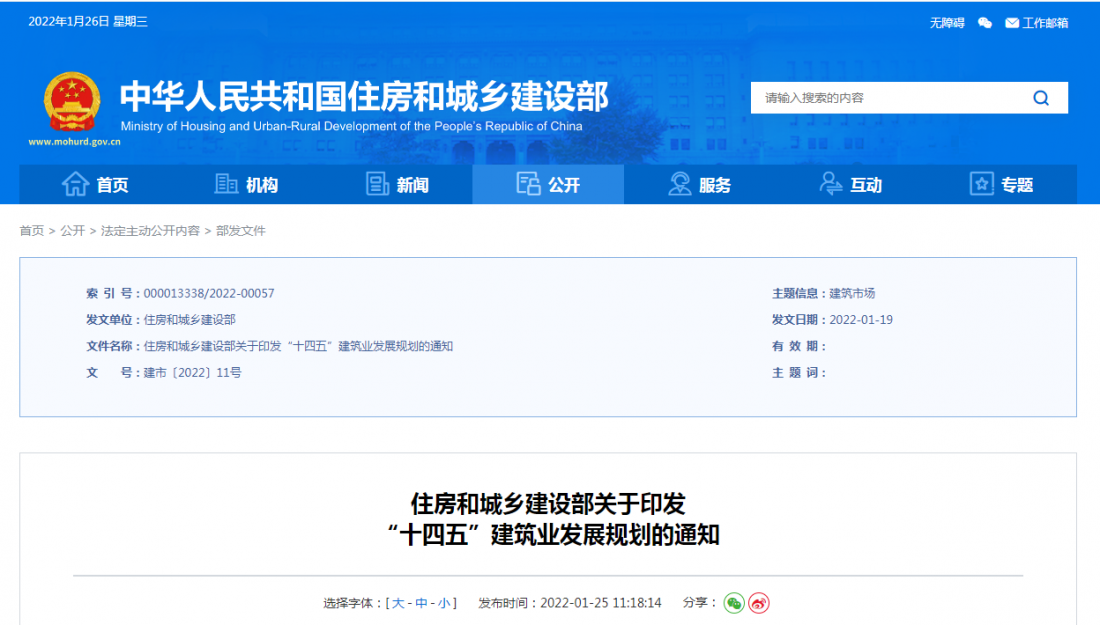This screenshot has width=1100, height=625.
Task: Open the 新闻 navigation tab
Action: pos(397,184)
